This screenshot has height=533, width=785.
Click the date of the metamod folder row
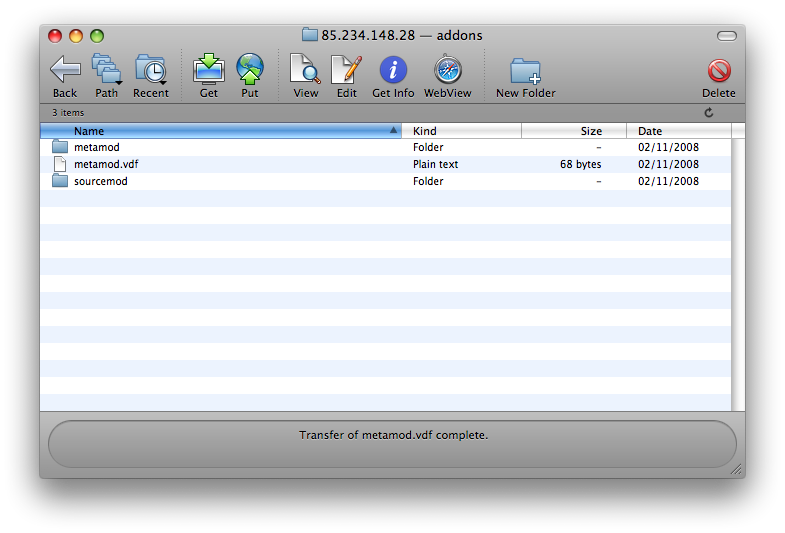(668, 147)
